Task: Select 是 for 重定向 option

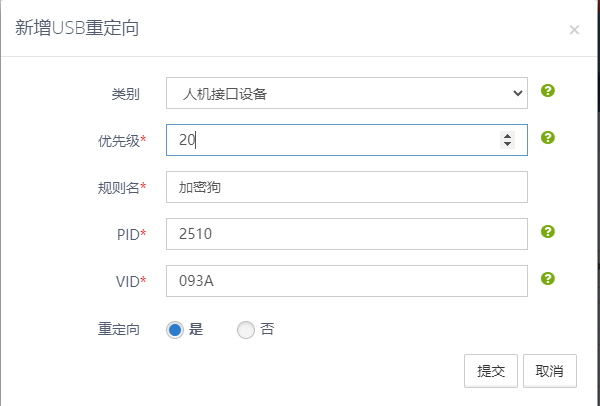Action: [x=175, y=329]
